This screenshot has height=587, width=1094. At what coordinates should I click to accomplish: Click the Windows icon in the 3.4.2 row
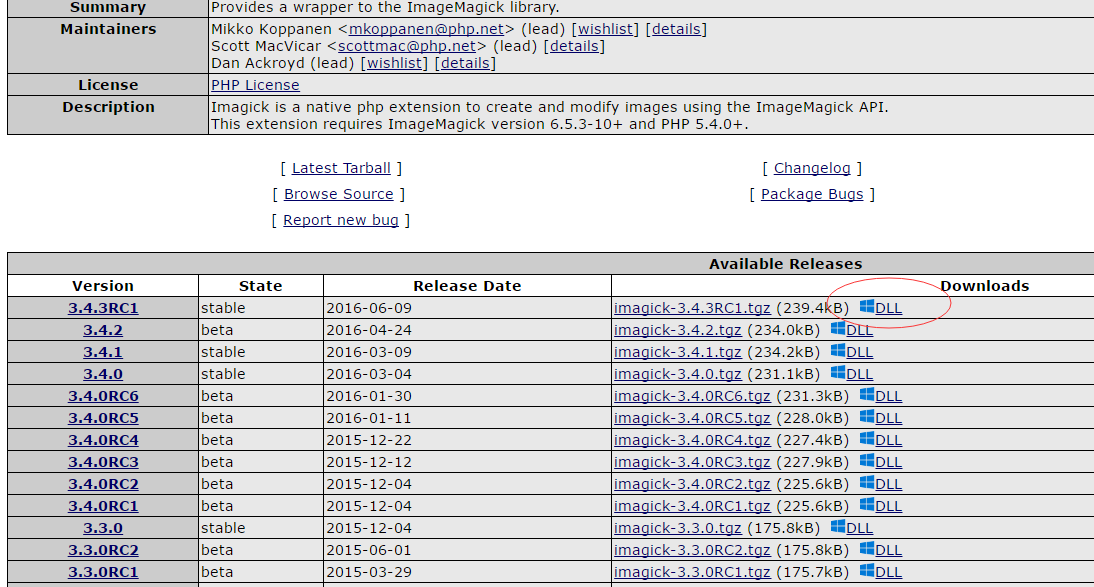(838, 329)
